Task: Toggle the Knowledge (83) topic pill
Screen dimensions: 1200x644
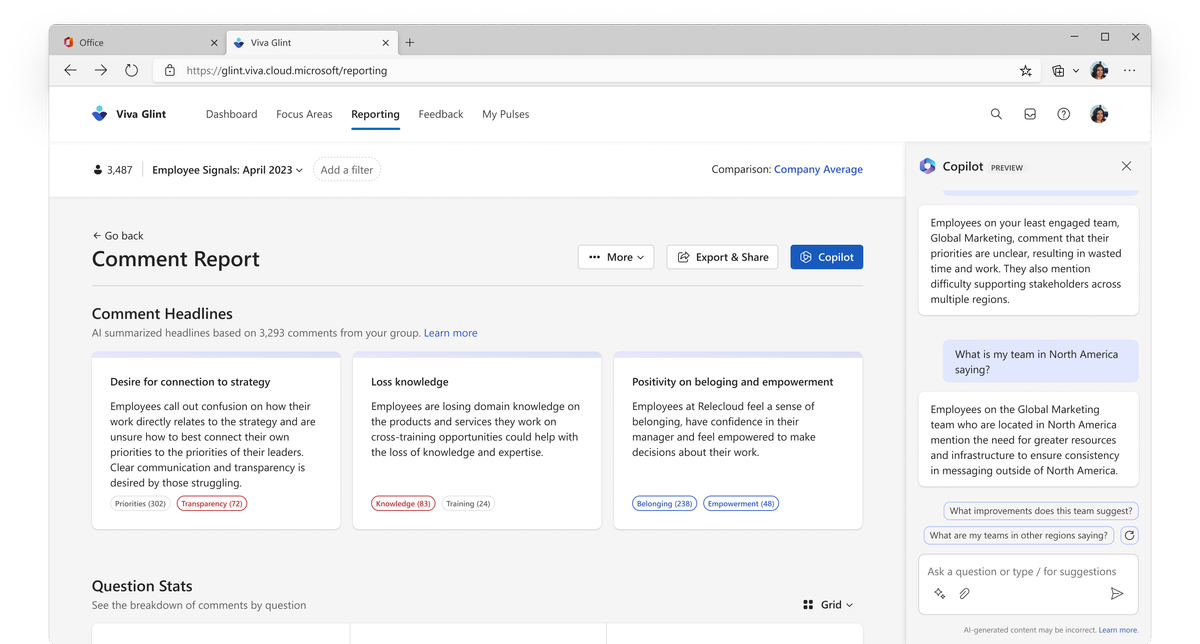Action: pyautogui.click(x=403, y=503)
